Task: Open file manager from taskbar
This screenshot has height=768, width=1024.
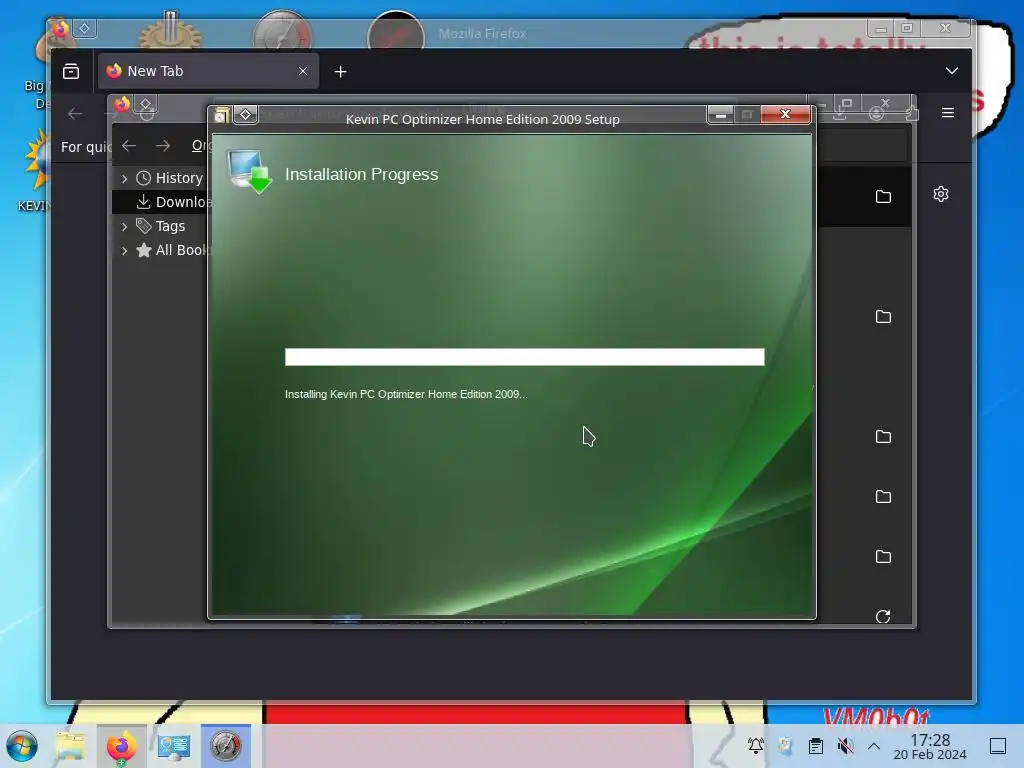Action: [70, 746]
